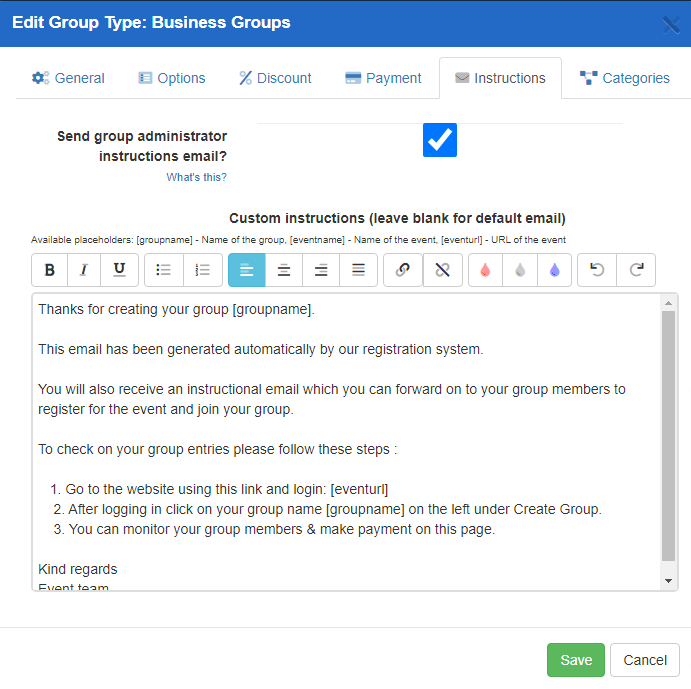
Task: Pick the blue text color droplet
Action: [554, 270]
